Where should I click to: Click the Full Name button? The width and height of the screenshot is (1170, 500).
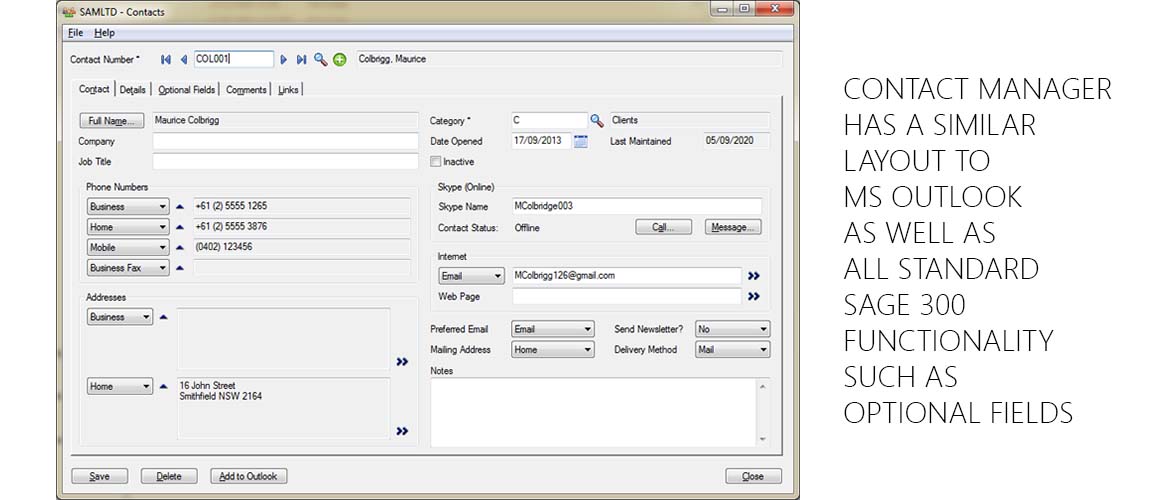(111, 121)
